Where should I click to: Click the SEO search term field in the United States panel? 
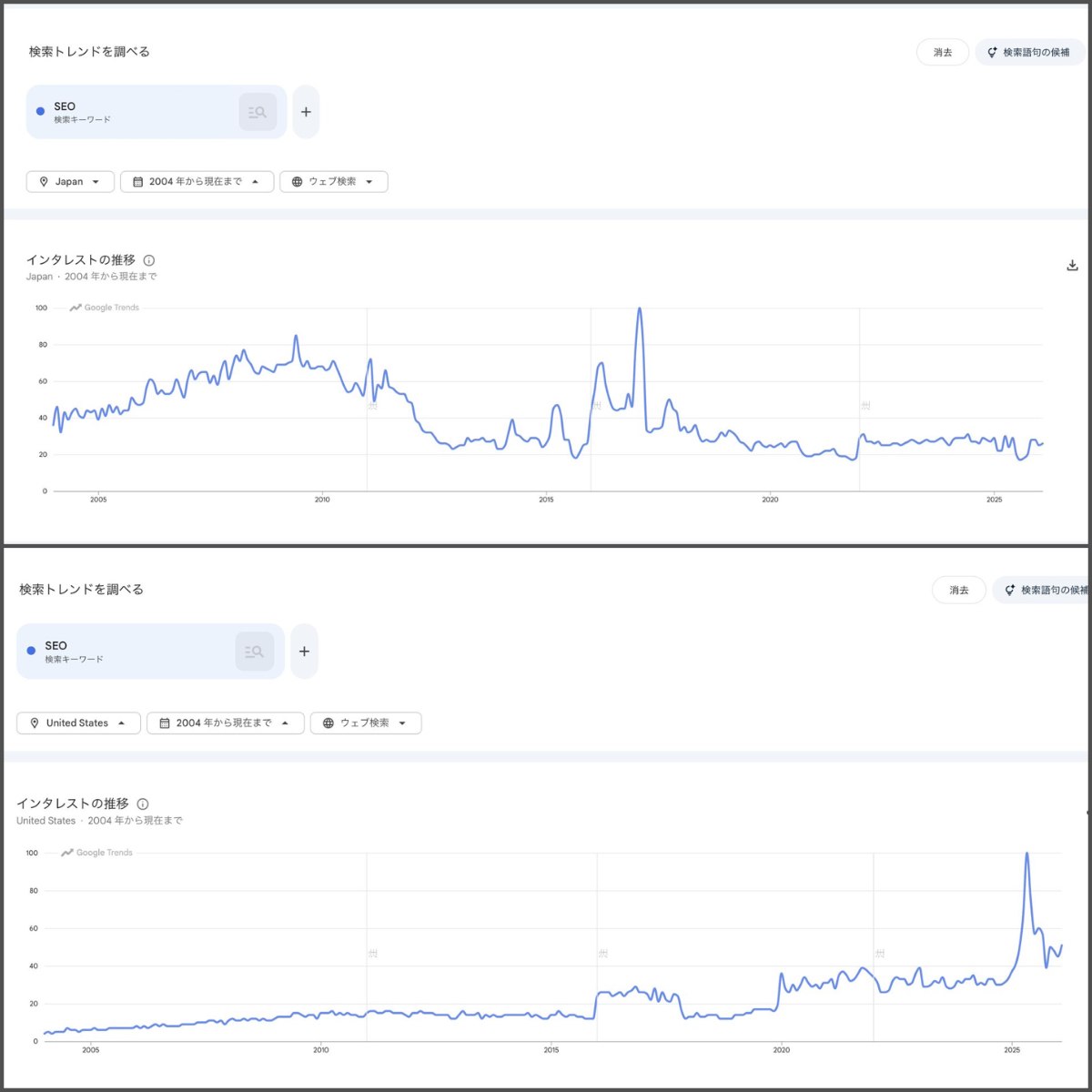(127, 652)
